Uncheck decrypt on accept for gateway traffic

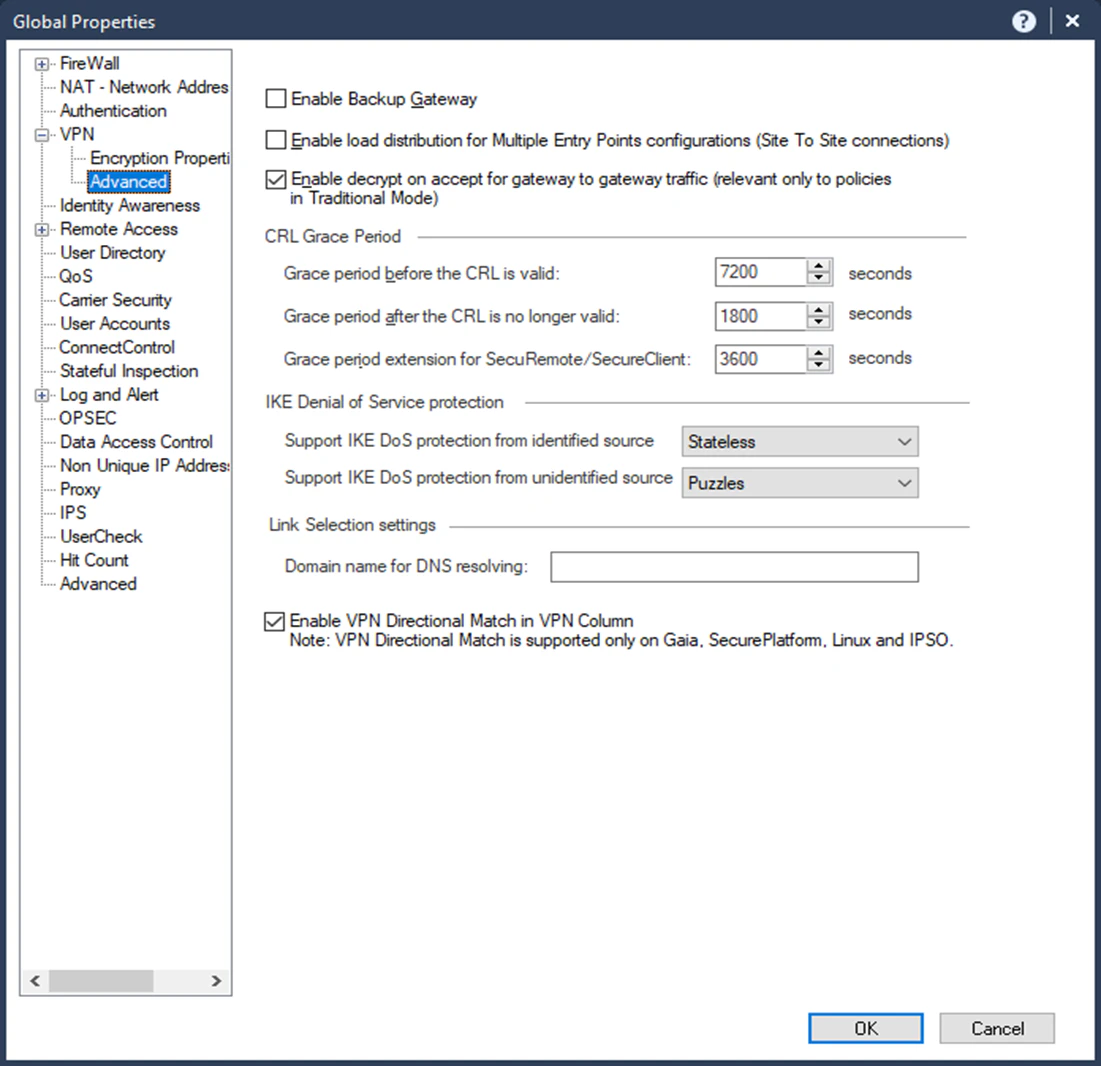coord(276,179)
